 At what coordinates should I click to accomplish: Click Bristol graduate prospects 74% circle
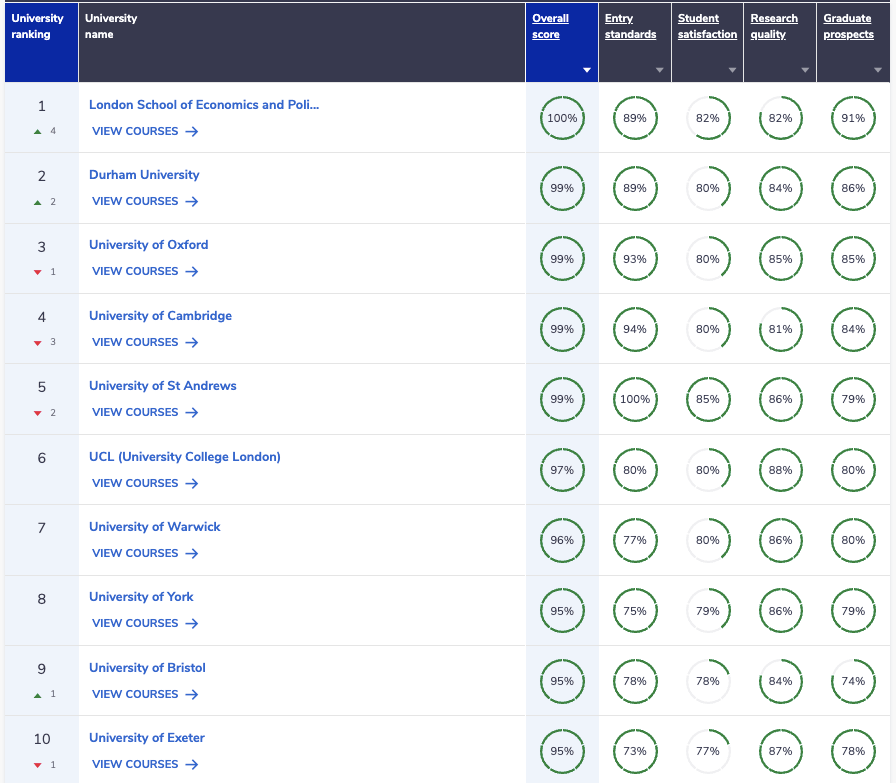[x=853, y=681]
